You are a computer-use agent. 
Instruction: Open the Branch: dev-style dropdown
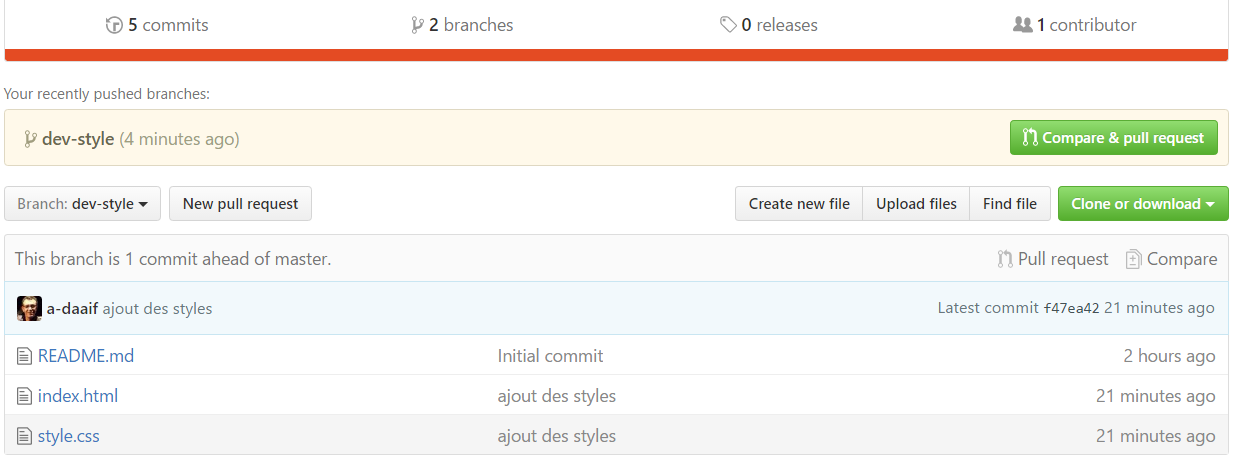(82, 204)
